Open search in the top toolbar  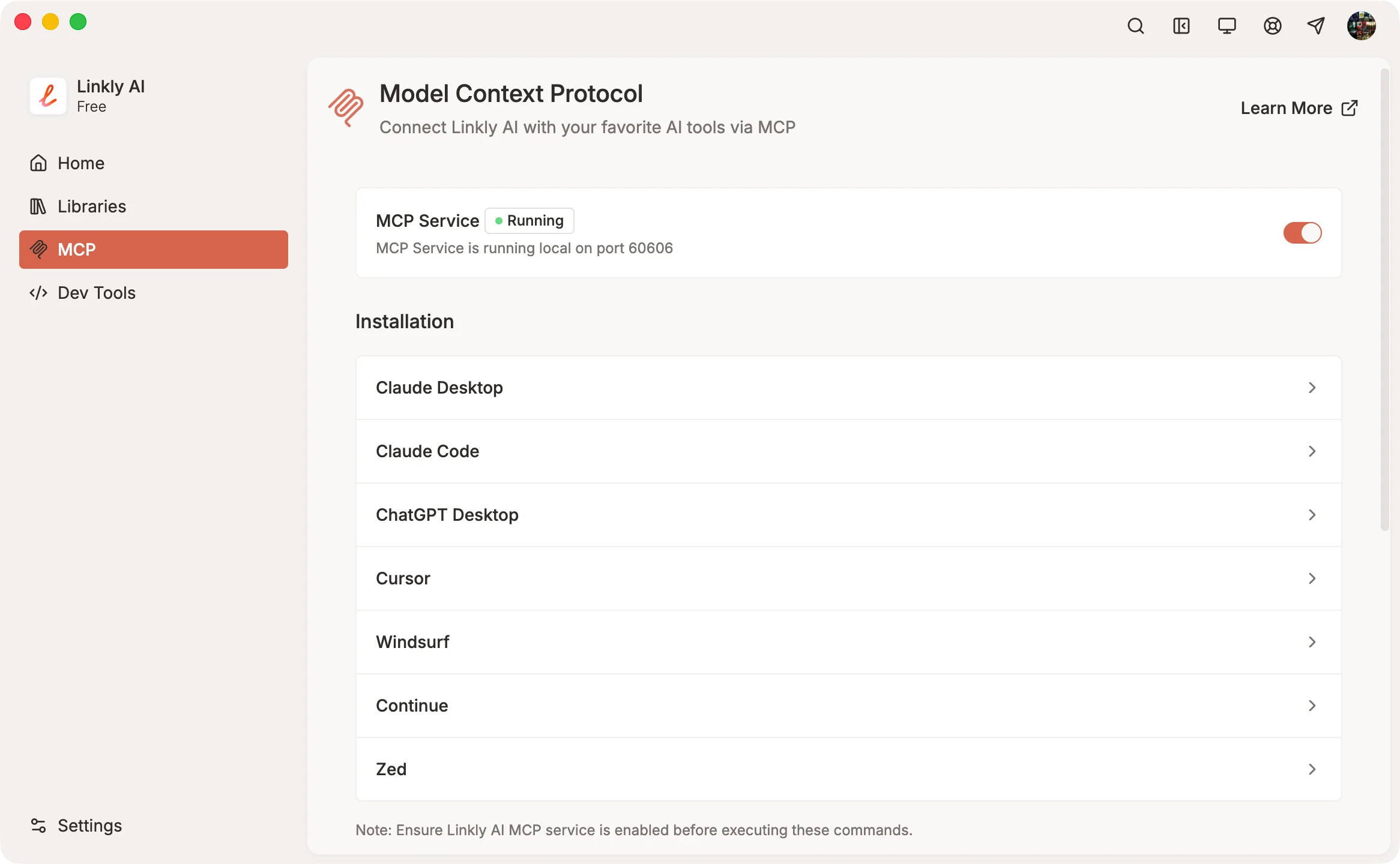(x=1135, y=26)
